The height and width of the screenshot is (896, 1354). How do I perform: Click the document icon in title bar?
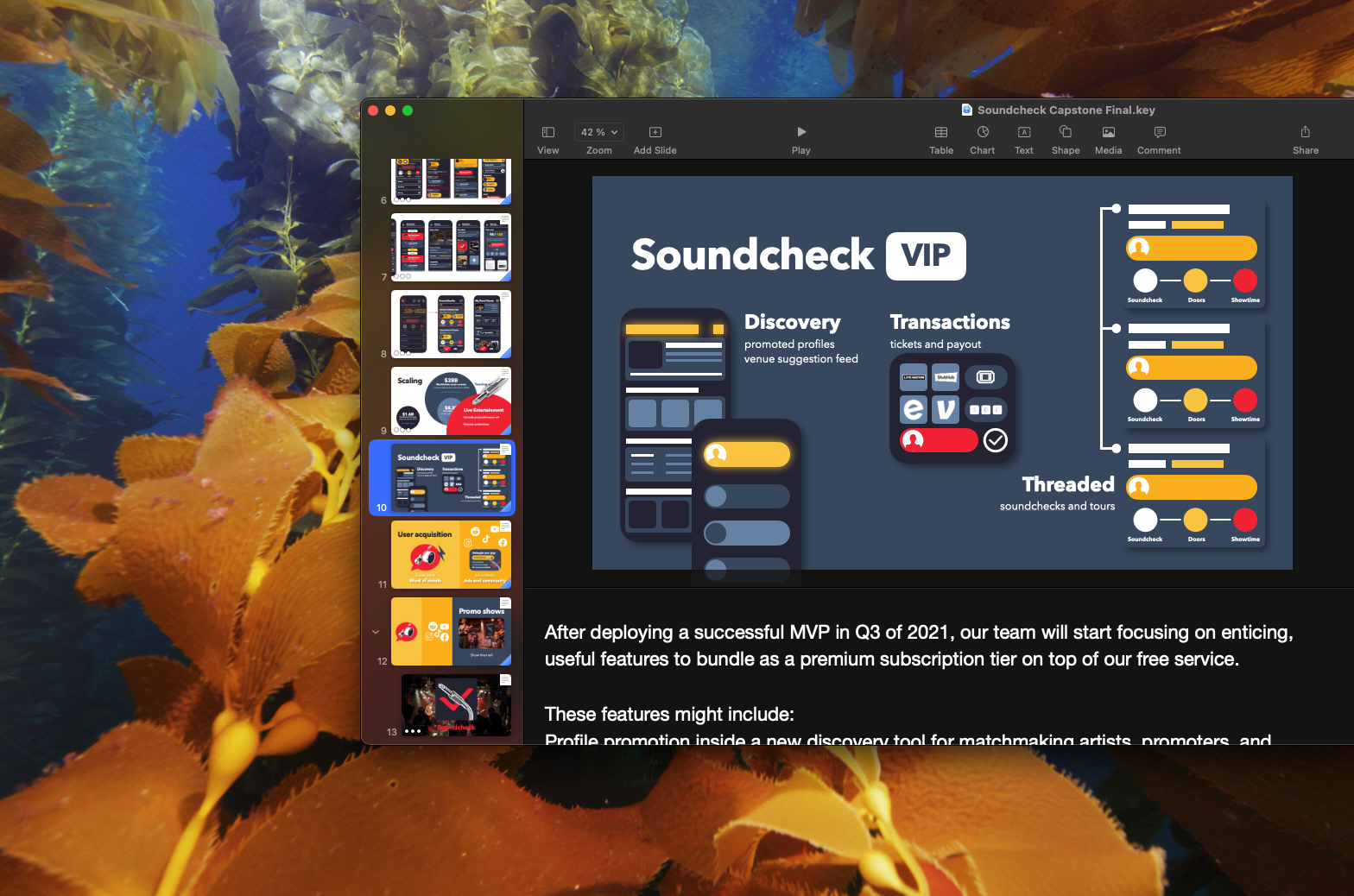click(x=967, y=110)
